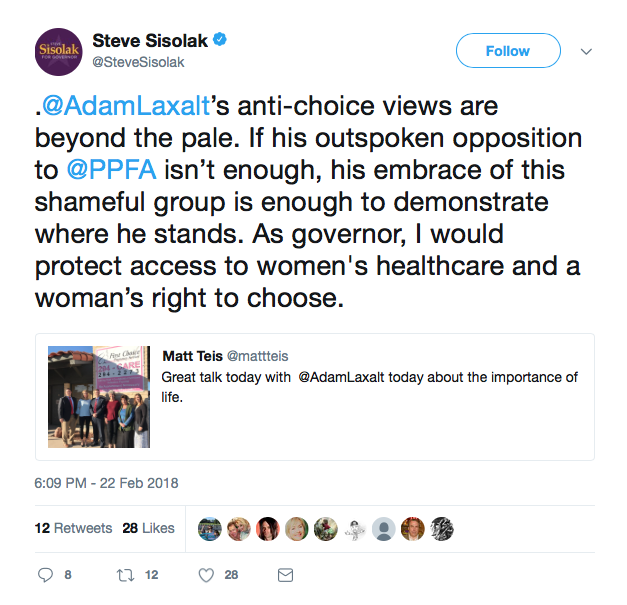Open the tweet timestamp 22 Feb 2018
Image resolution: width=627 pixels, height=605 pixels.
(107, 483)
